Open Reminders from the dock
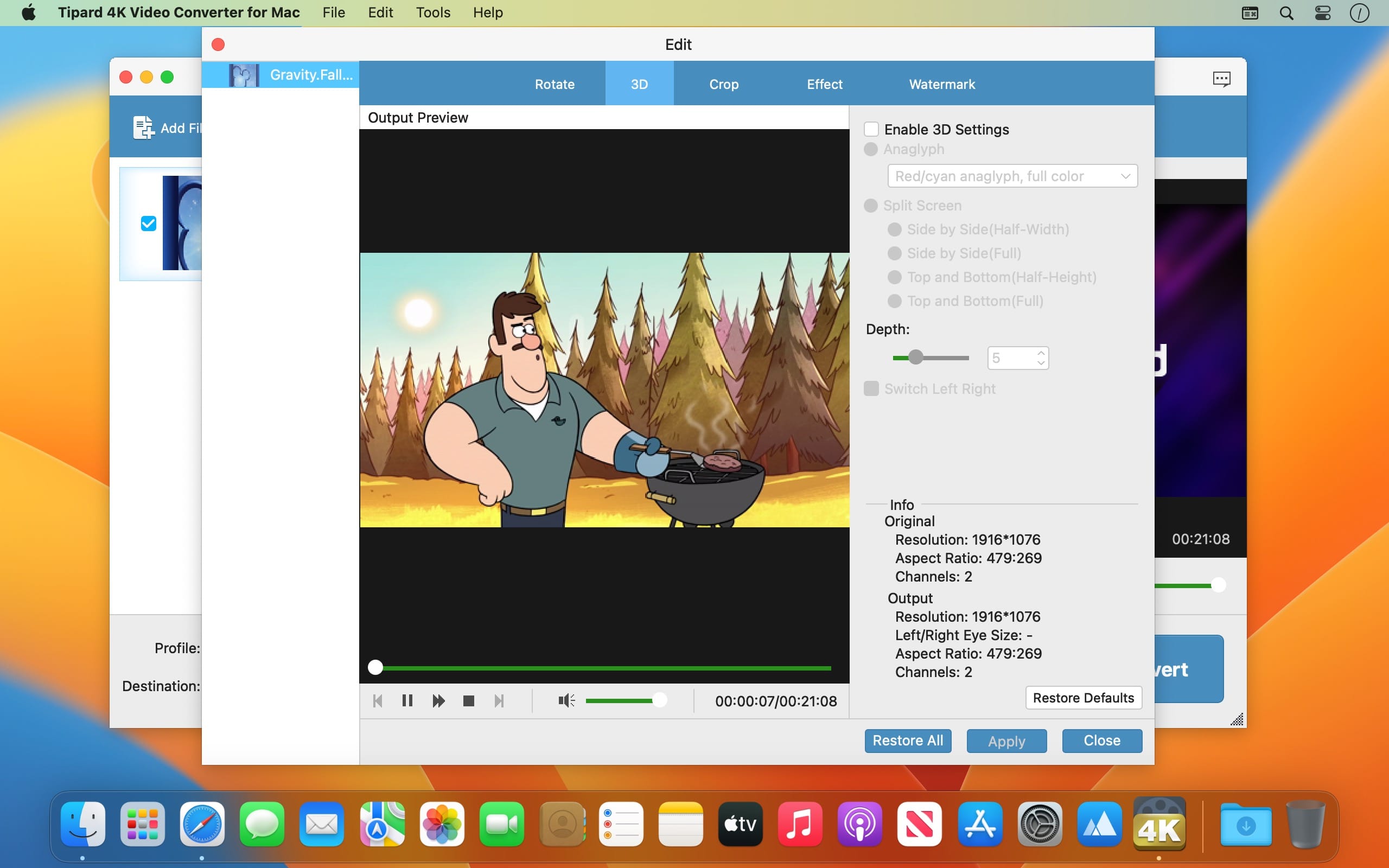Image resolution: width=1389 pixels, height=868 pixels. click(621, 825)
